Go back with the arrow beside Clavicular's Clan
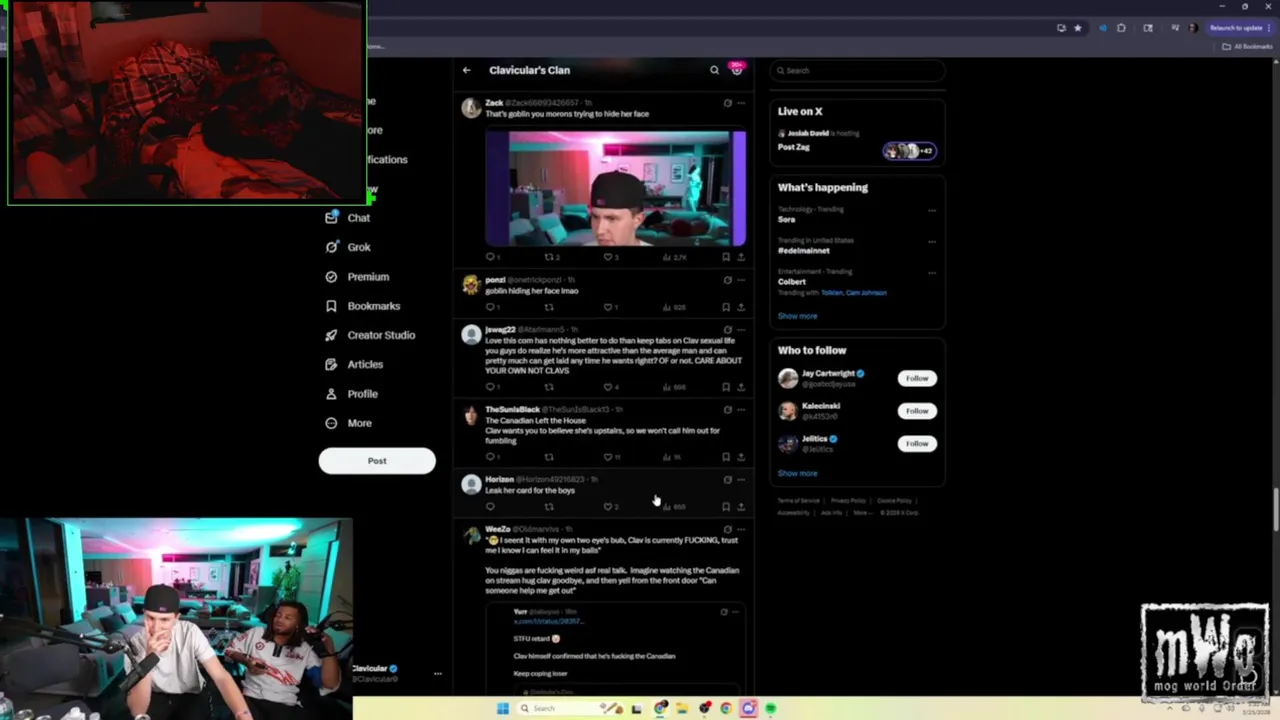1280x720 pixels. pos(466,70)
